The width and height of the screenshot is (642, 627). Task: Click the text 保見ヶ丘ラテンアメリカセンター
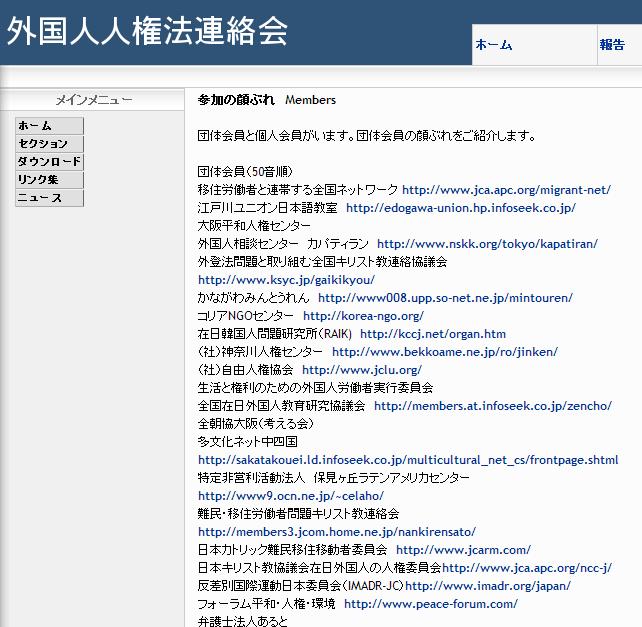[392, 478]
